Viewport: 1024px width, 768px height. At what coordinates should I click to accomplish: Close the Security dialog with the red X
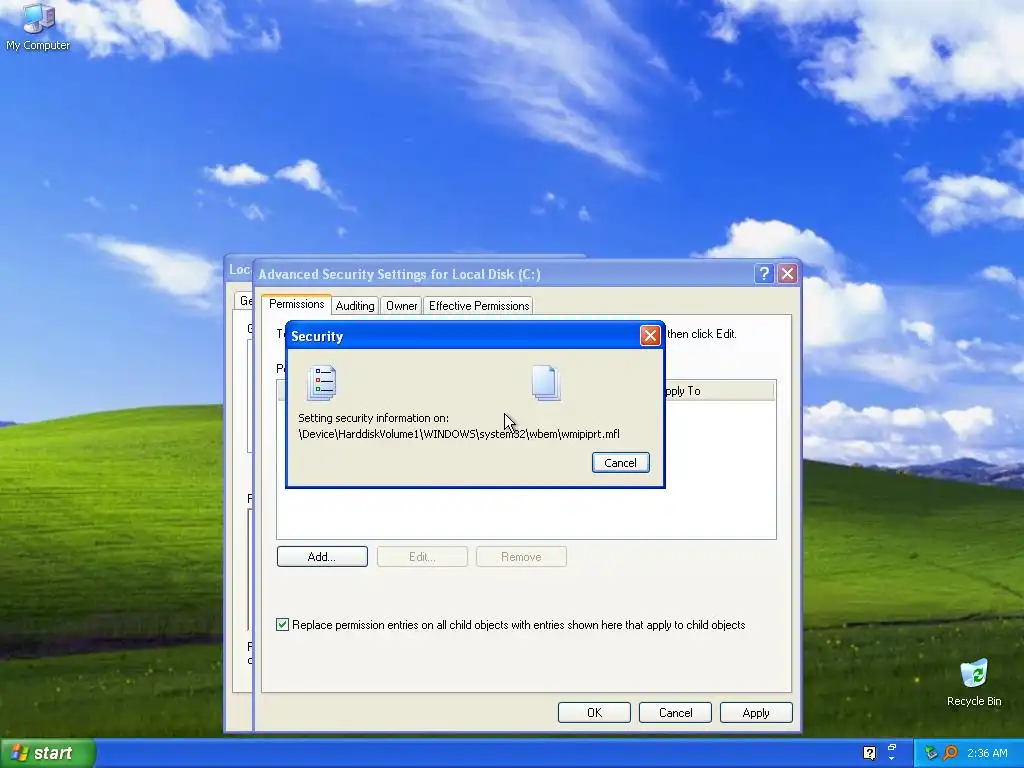[649, 336]
